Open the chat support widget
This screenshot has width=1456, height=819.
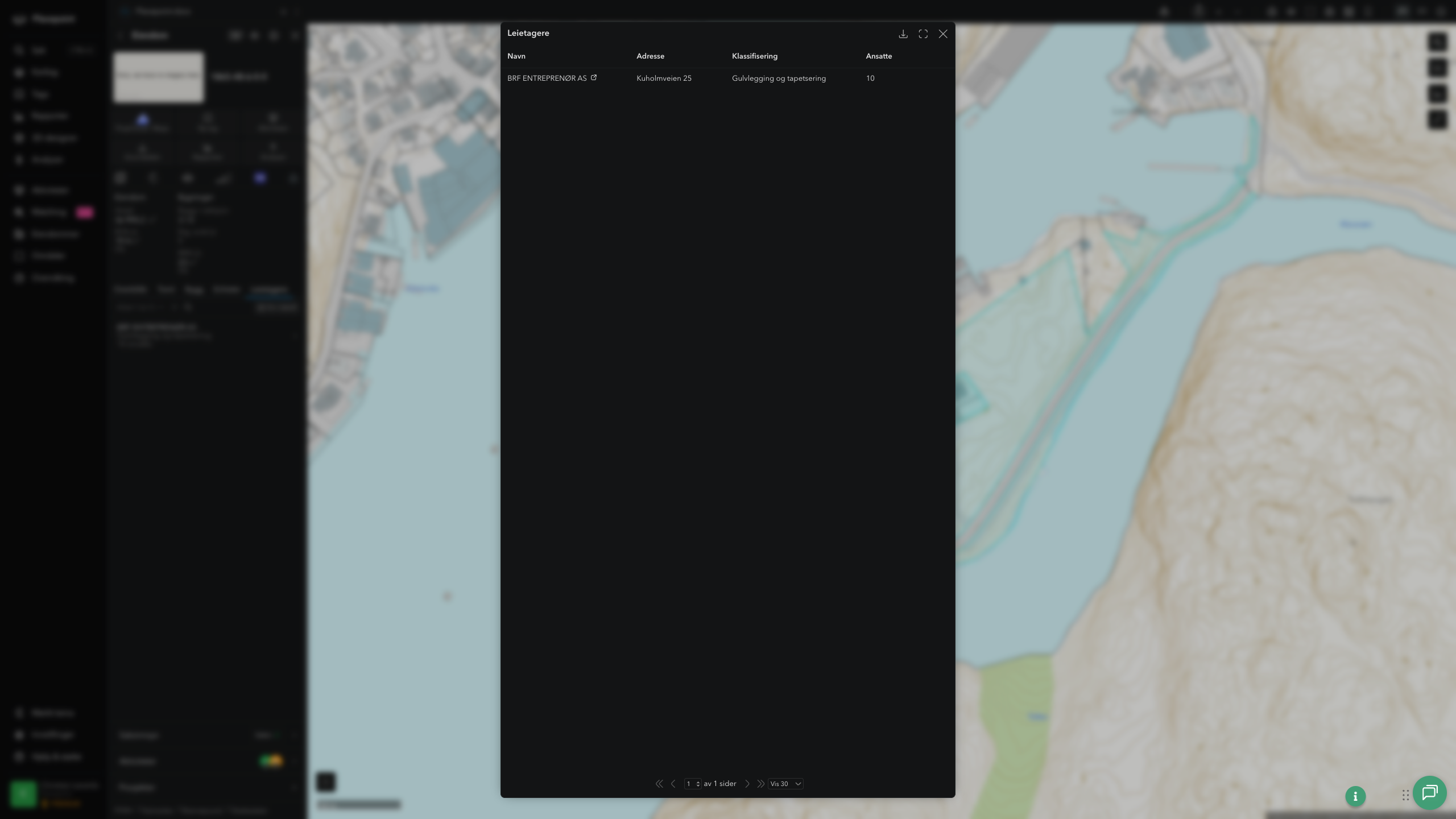pos(1430,793)
